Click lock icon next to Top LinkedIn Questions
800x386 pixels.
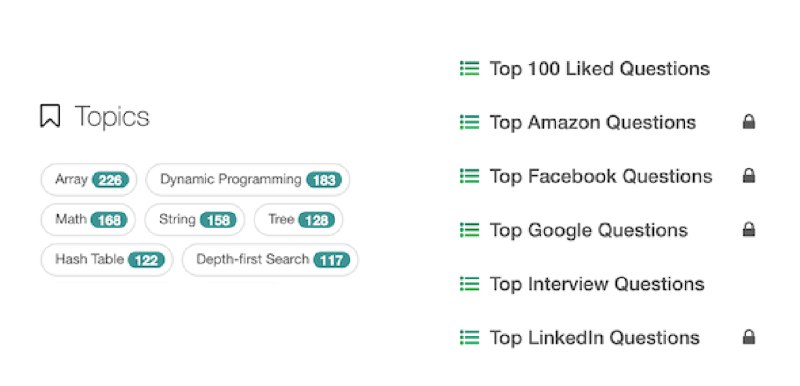click(x=748, y=337)
